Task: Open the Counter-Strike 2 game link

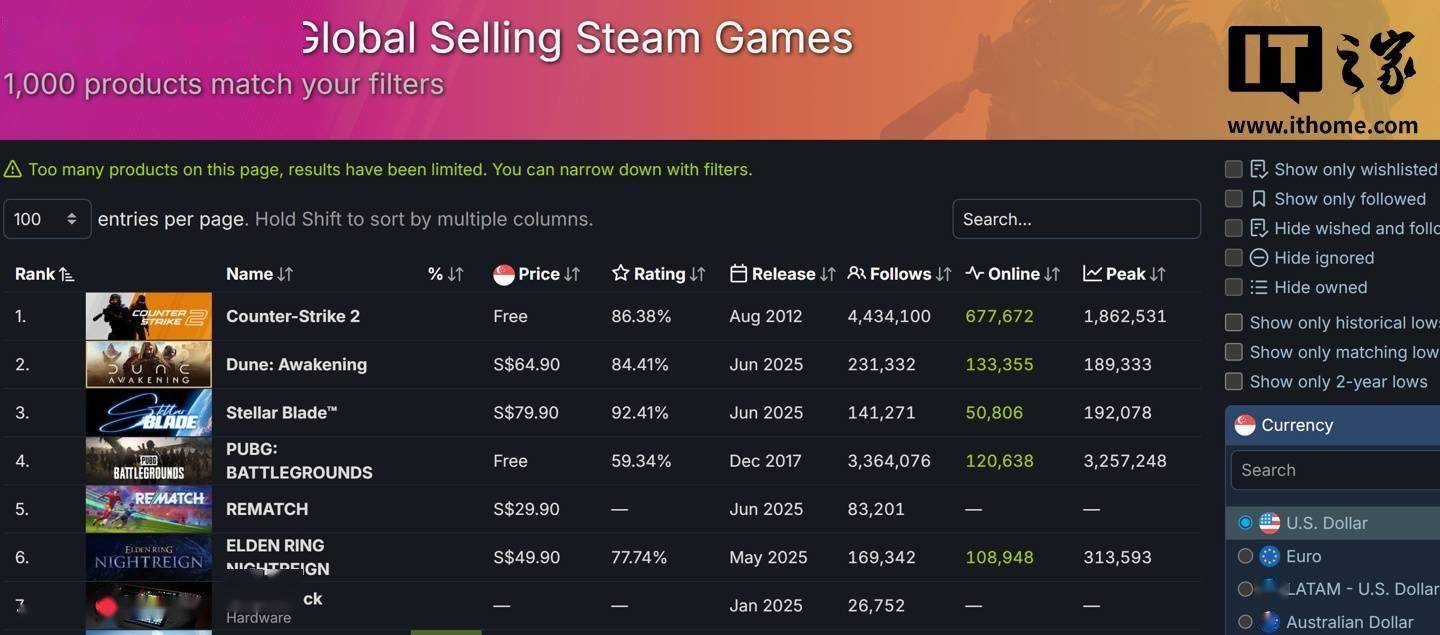Action: 293,316
